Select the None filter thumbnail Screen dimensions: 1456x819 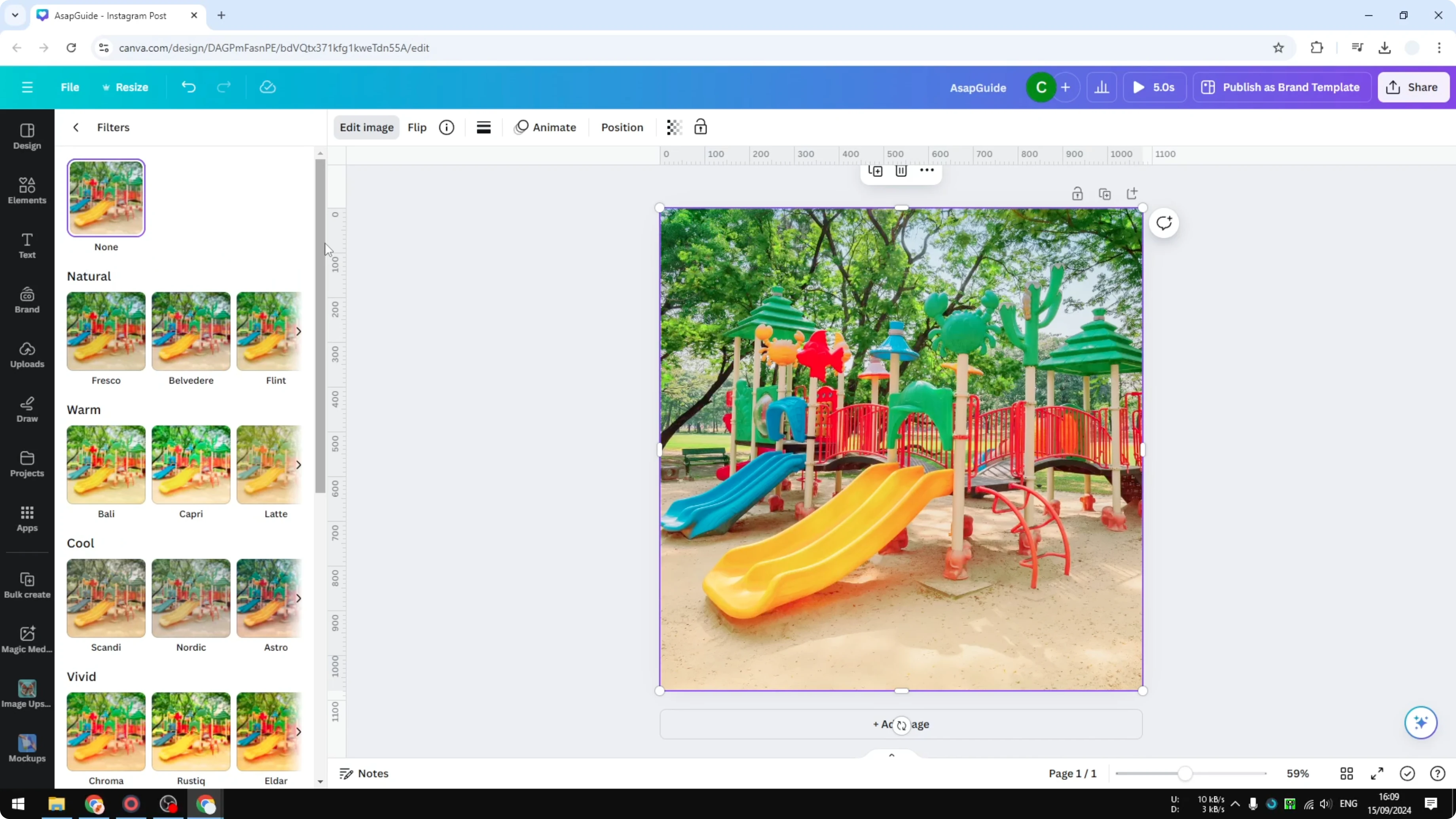tap(106, 198)
